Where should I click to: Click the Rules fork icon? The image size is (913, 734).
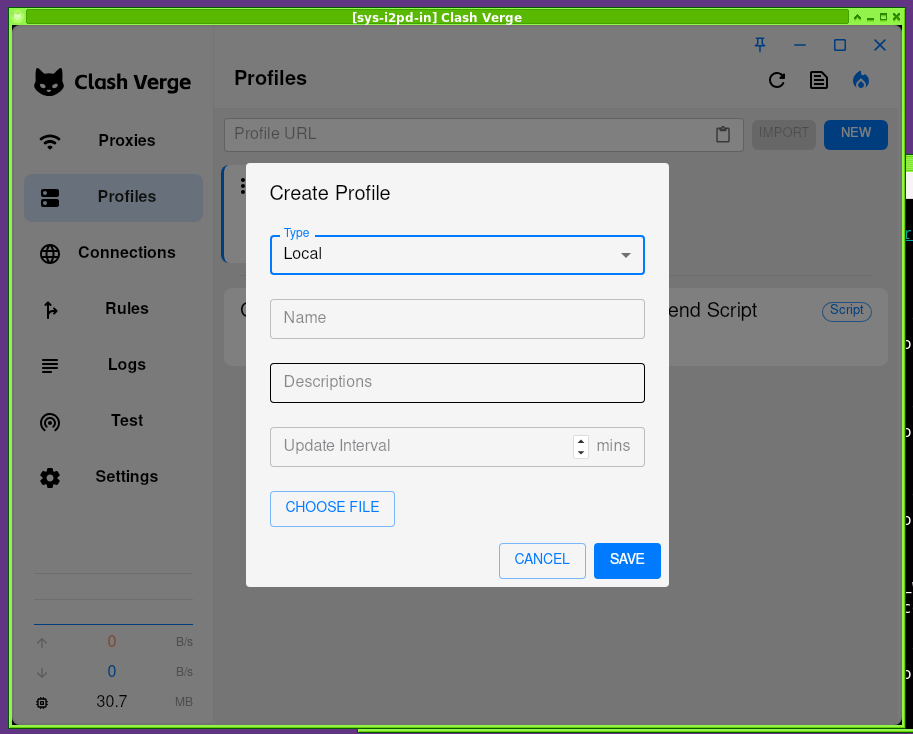coord(51,310)
